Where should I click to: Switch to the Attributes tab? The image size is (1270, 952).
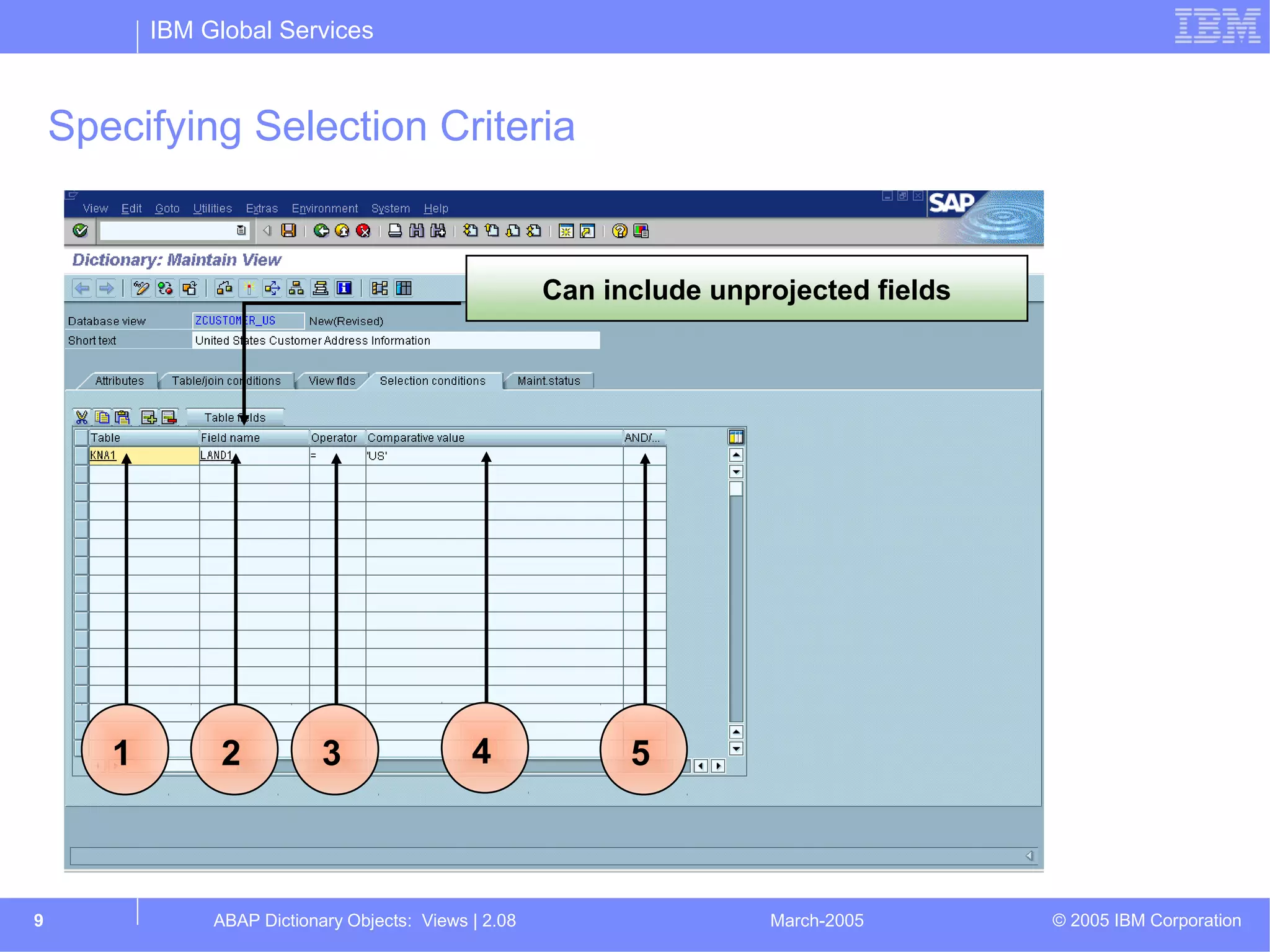pyautogui.click(x=119, y=381)
